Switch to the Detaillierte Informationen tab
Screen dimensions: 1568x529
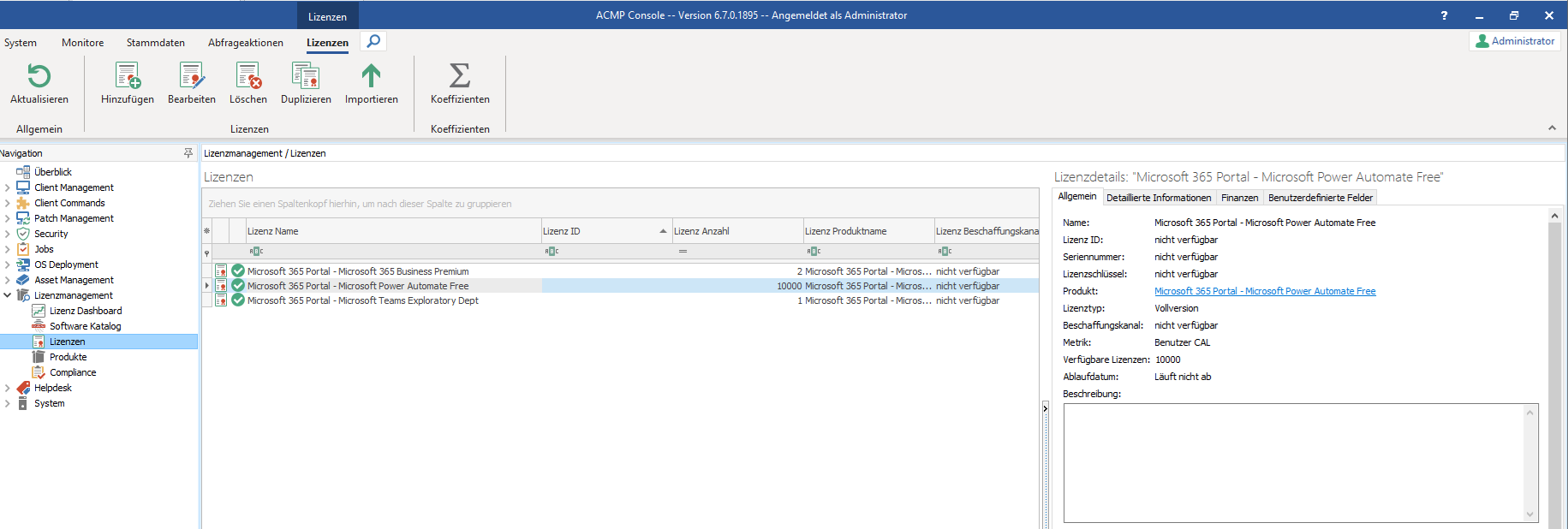coord(1159,198)
